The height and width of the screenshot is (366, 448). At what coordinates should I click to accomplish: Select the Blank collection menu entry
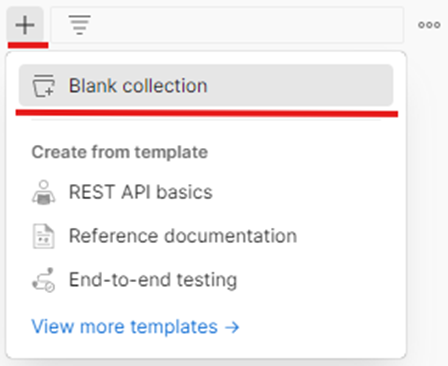pyautogui.click(x=206, y=85)
